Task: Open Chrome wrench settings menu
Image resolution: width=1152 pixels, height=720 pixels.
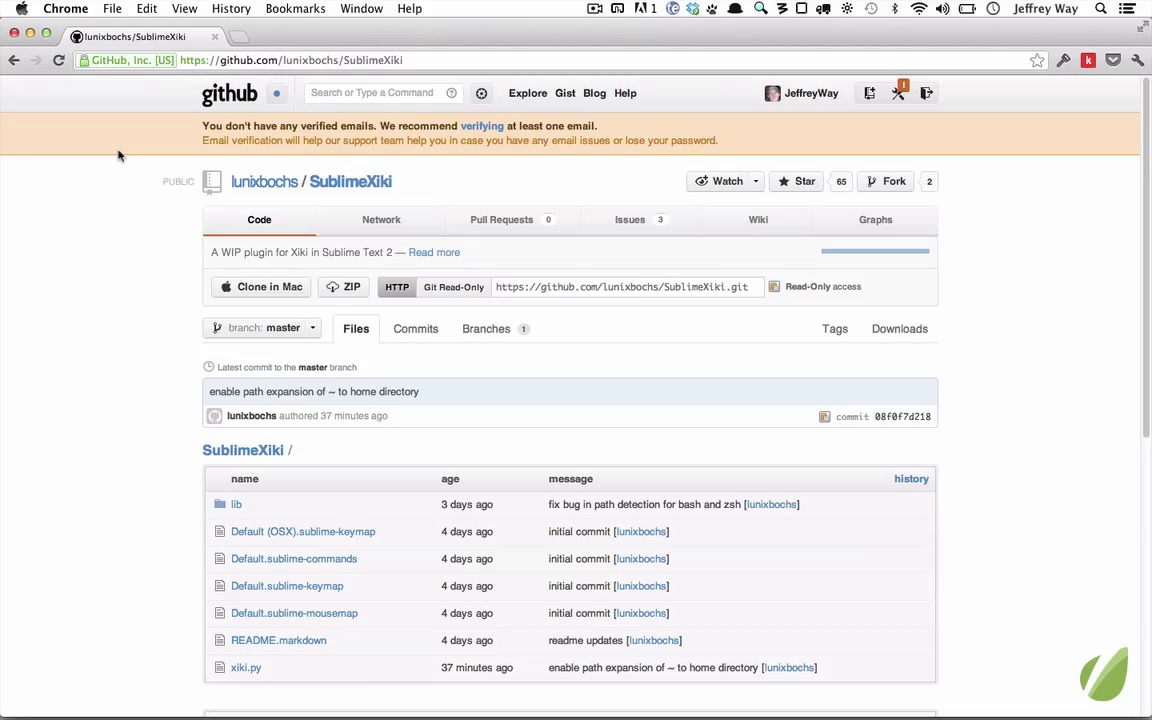Action: [1137, 60]
